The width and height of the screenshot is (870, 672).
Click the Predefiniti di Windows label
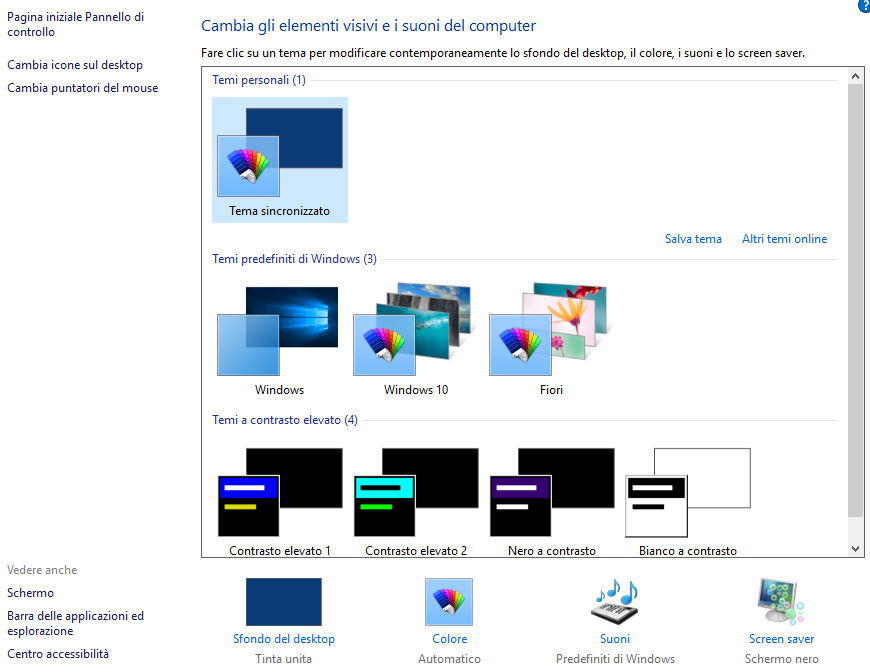coord(615,659)
